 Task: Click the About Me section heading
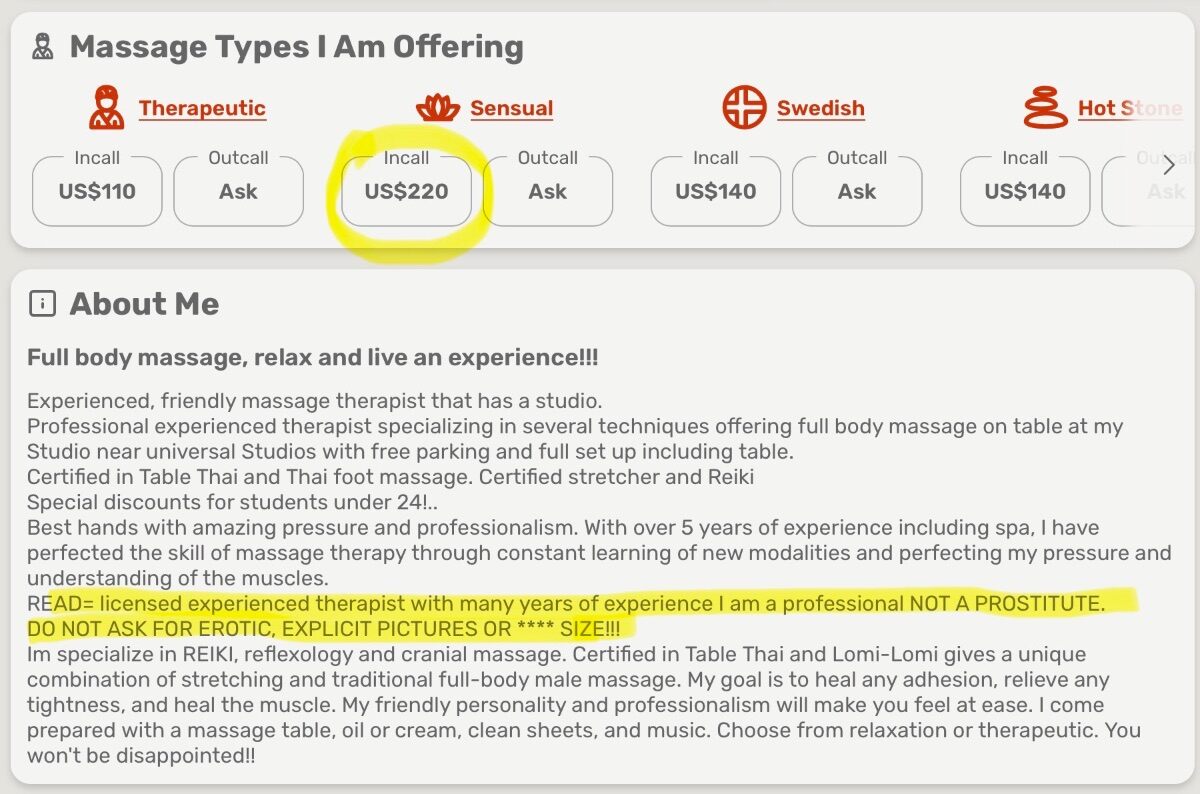(144, 304)
